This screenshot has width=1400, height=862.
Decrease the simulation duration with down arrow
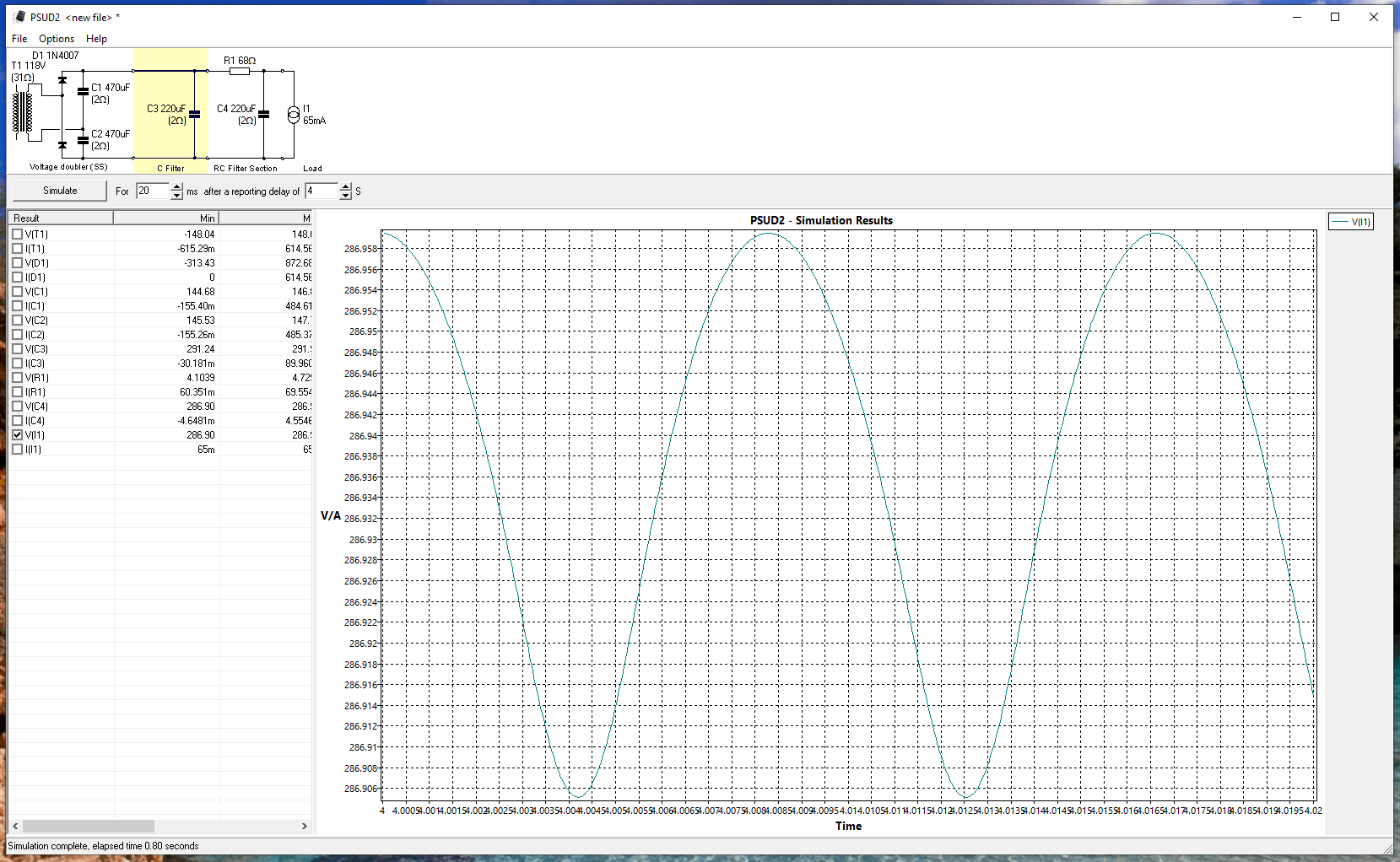click(176, 196)
